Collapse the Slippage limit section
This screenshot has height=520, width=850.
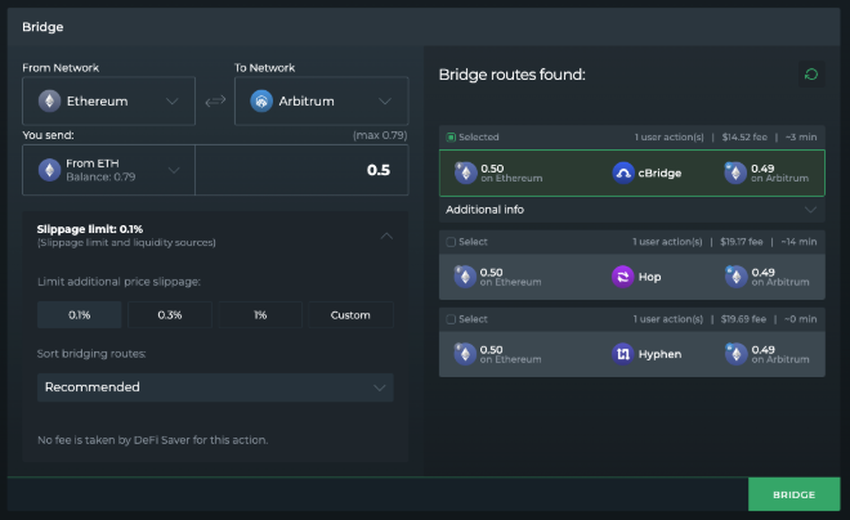387,236
